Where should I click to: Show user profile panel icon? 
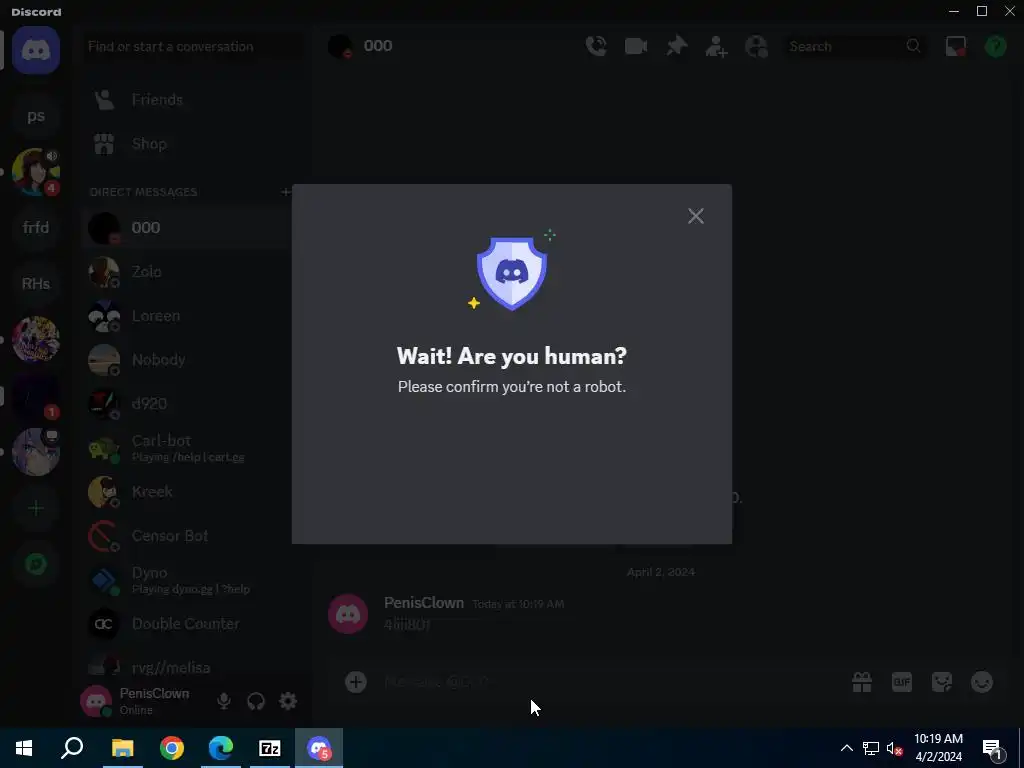pyautogui.click(x=756, y=46)
